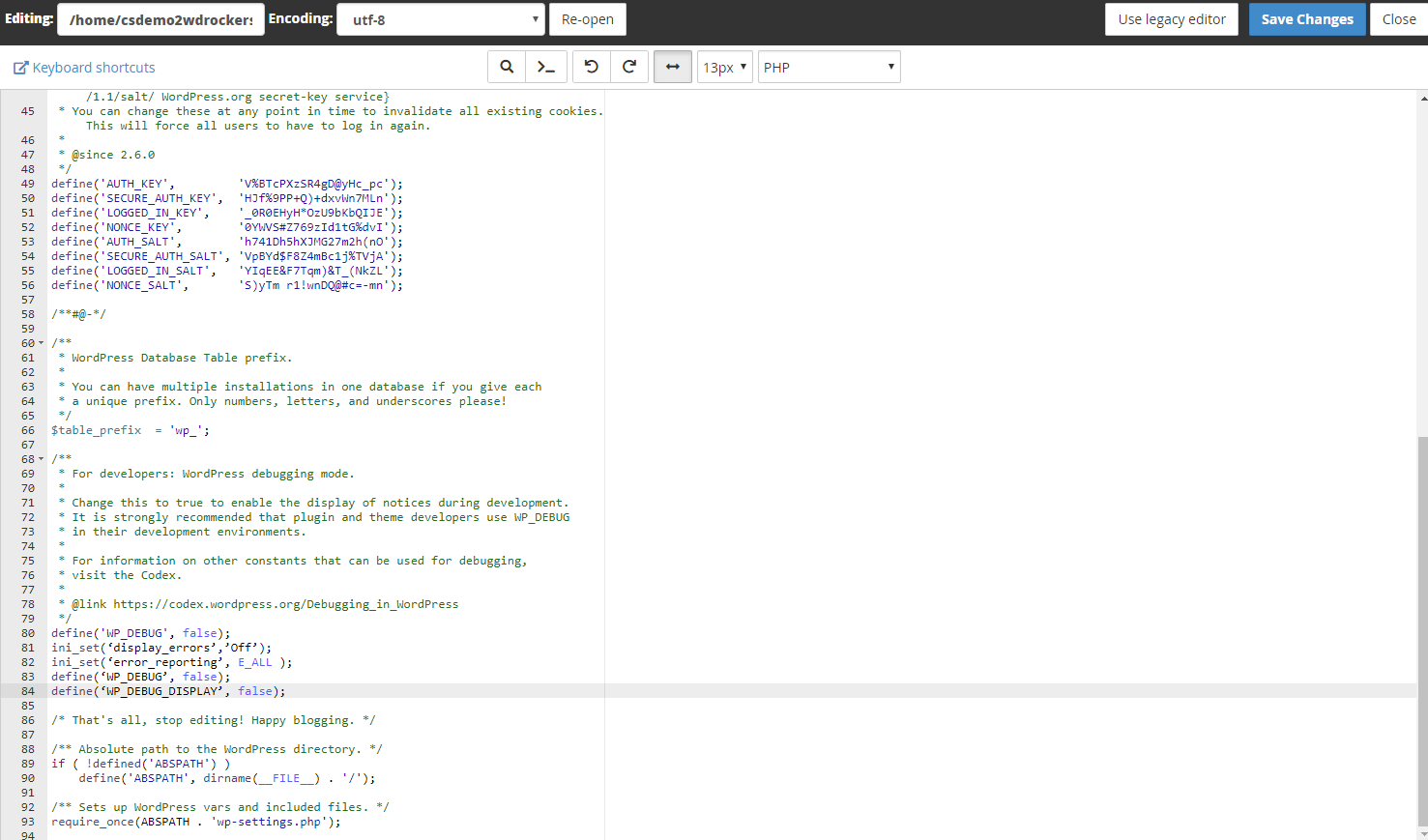The width and height of the screenshot is (1428, 840).
Task: Open the PHP language mode dropdown
Action: [829, 67]
